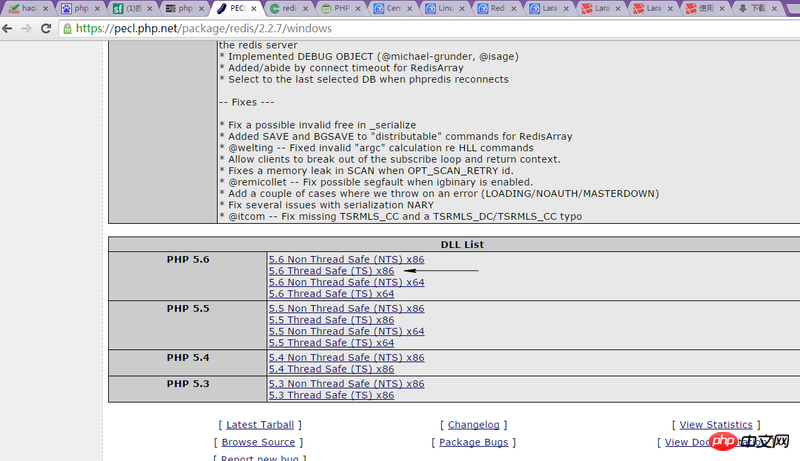Click the '-- Fixes ---' heading text
This screenshot has width=800, height=461.
(x=247, y=102)
